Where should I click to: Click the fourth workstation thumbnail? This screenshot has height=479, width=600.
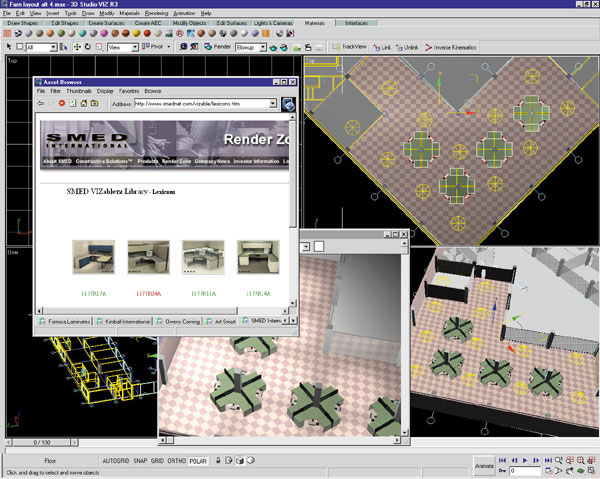258,257
